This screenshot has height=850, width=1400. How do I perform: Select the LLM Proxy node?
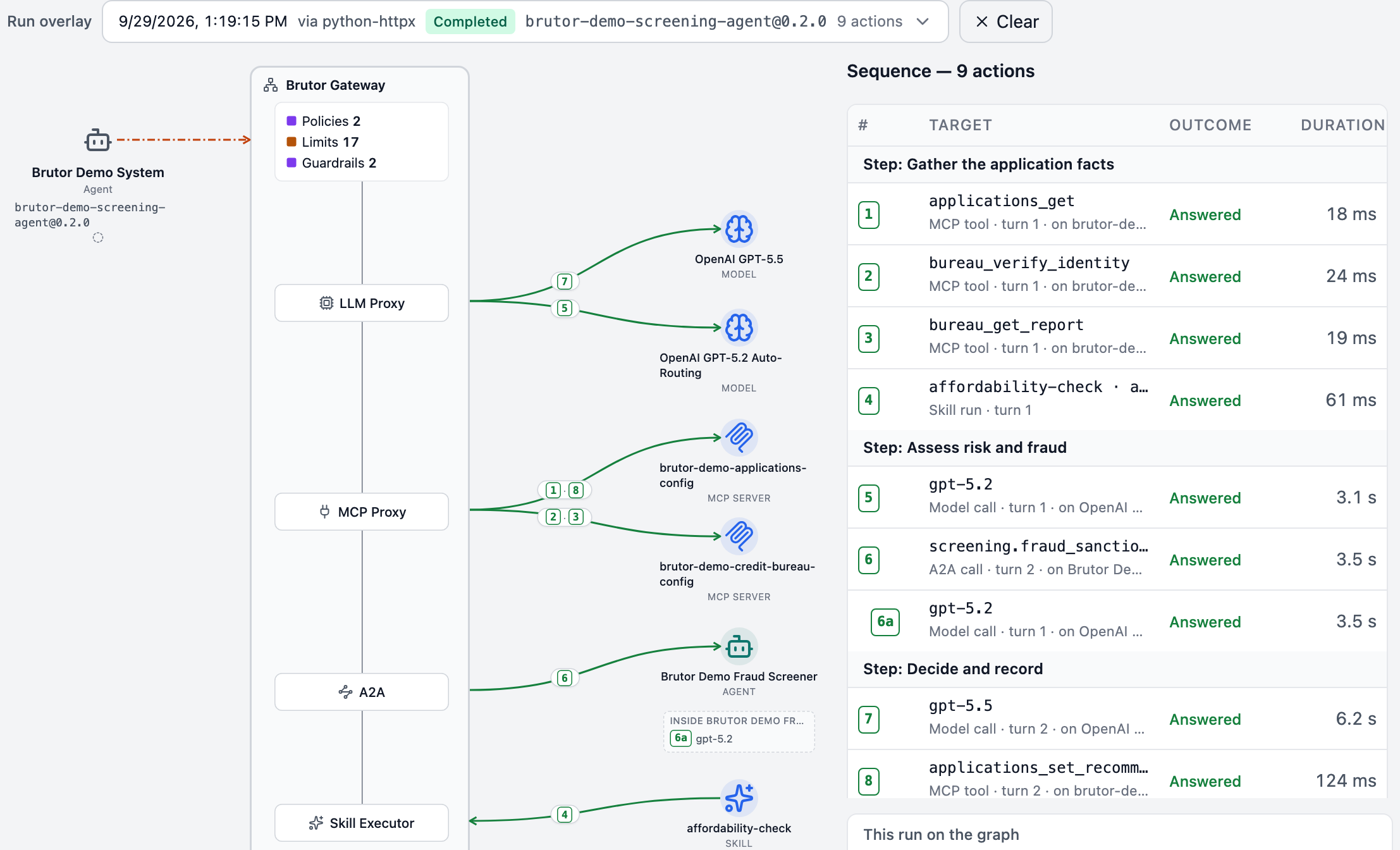[362, 303]
